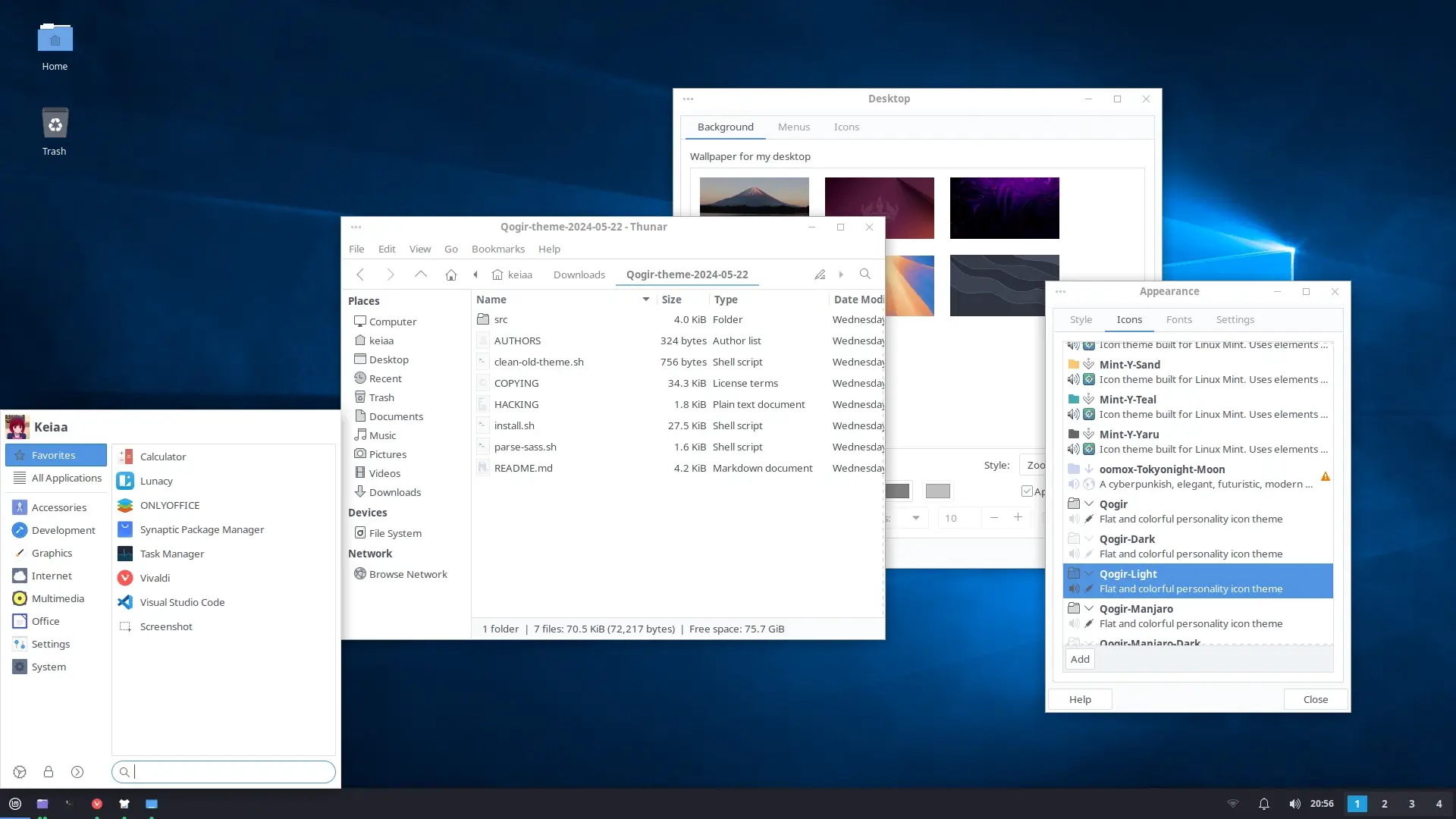Open Visual Studio Code from menu
The height and width of the screenshot is (819, 1456).
[182, 602]
